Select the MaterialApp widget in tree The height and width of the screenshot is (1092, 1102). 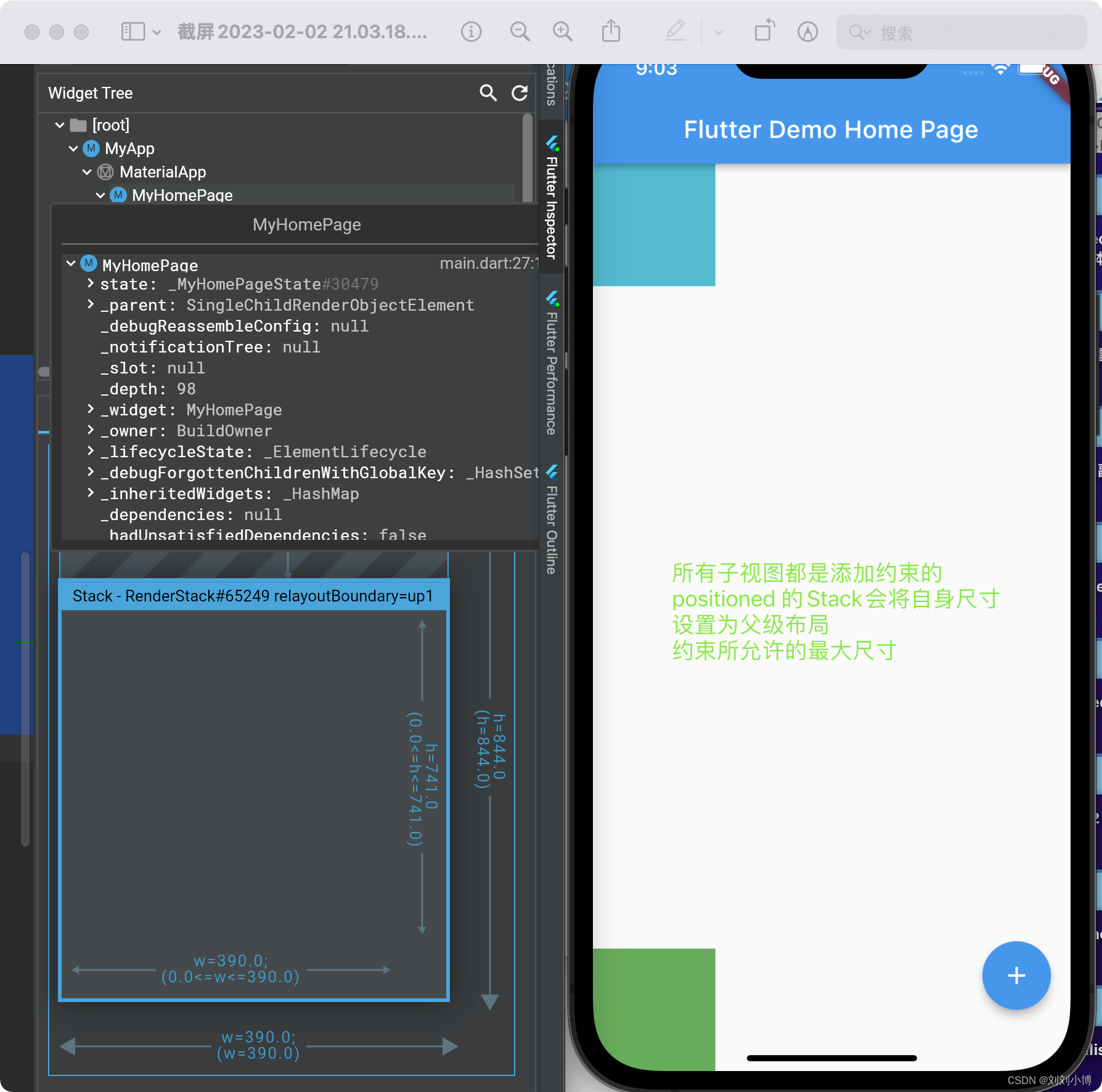163,172
